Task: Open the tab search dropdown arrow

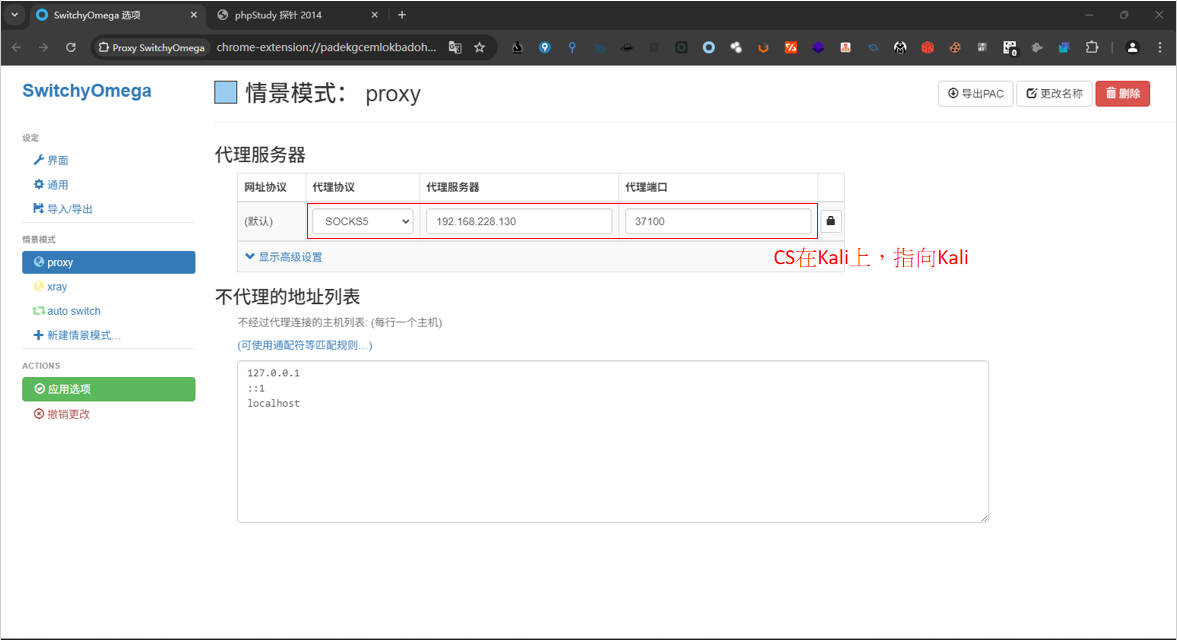Action: tap(14, 14)
